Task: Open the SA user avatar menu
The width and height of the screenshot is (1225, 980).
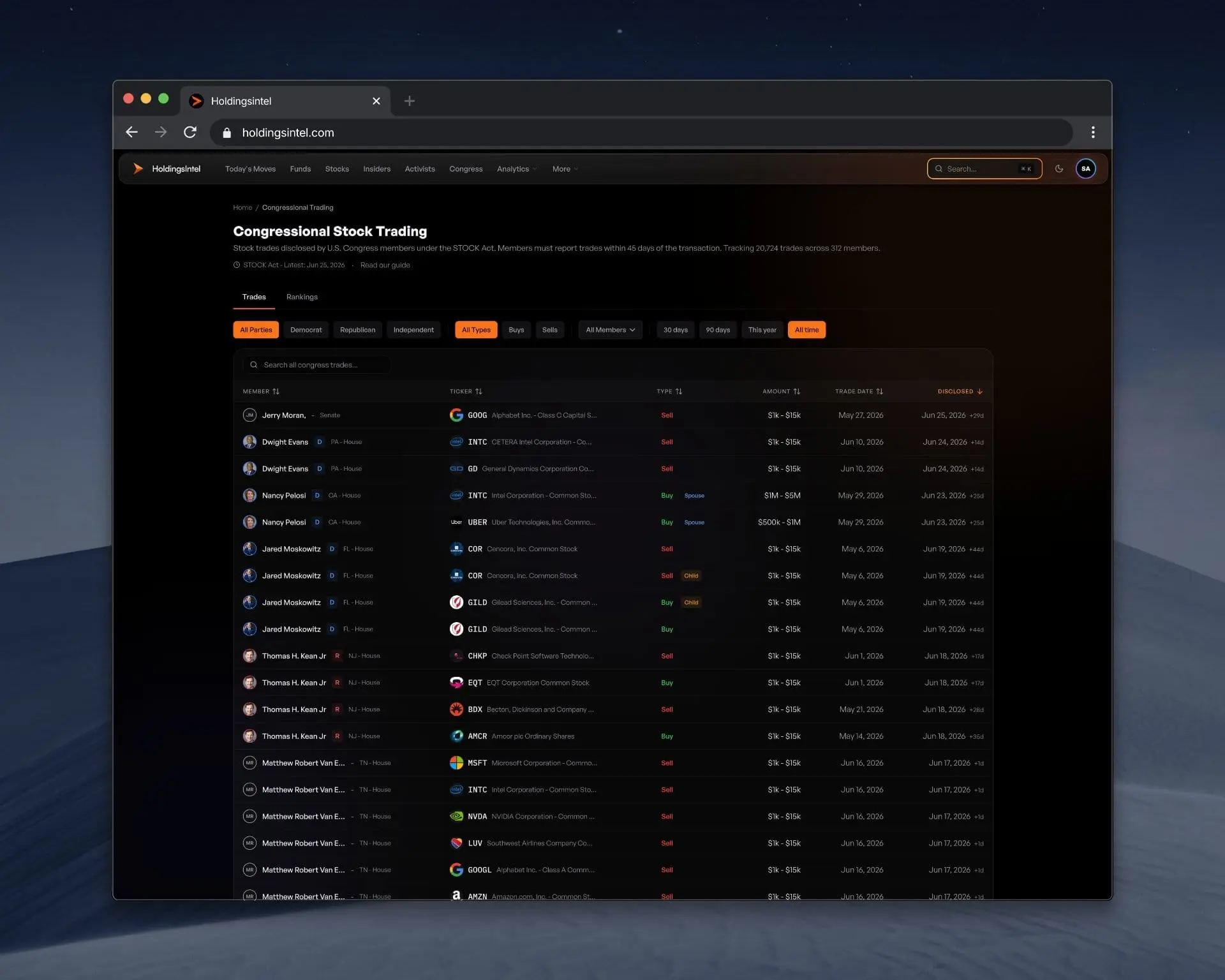Action: (x=1086, y=168)
